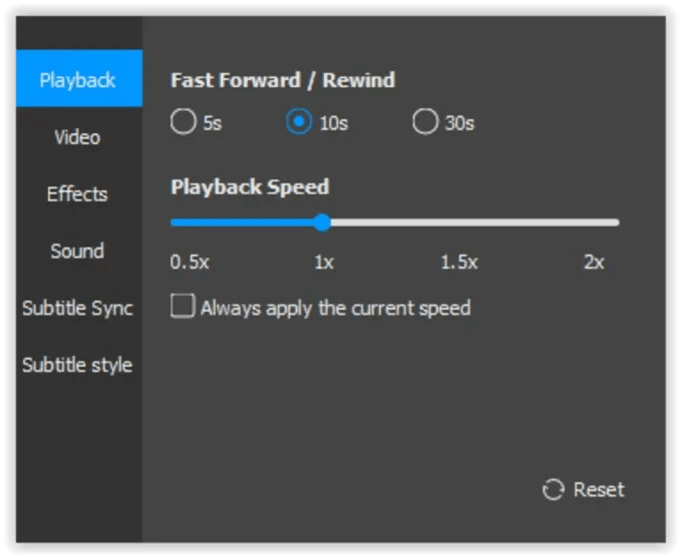Screen dimensions: 680x557
Task: Click the far right end of speed slider track
Action: [616, 223]
